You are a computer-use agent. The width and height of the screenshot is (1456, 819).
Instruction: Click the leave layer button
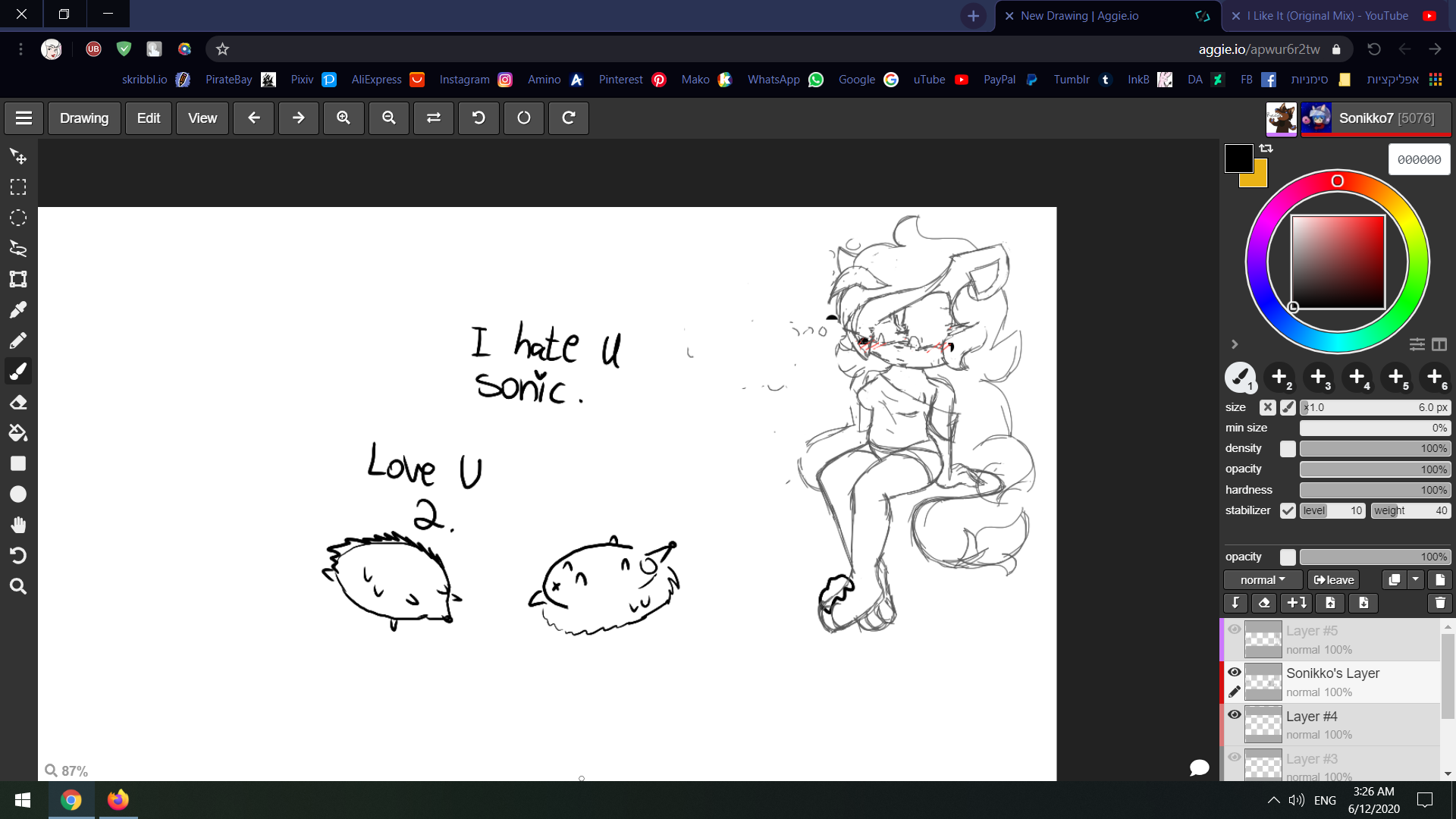[1333, 580]
